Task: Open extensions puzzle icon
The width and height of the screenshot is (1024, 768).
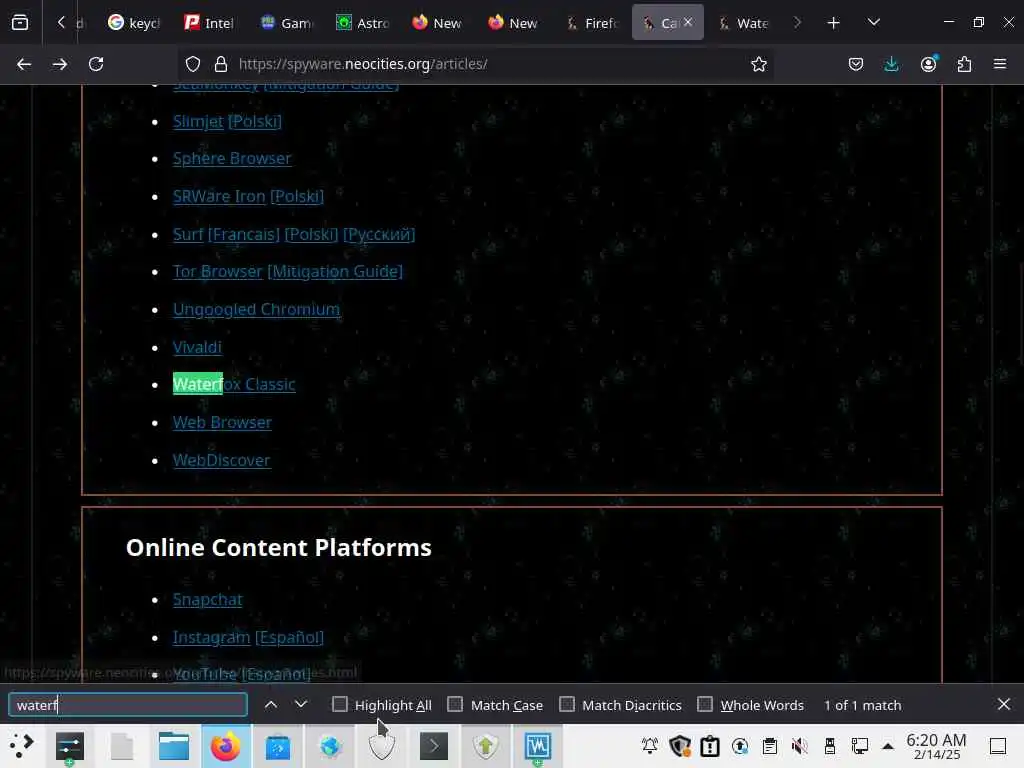Action: [x=964, y=64]
